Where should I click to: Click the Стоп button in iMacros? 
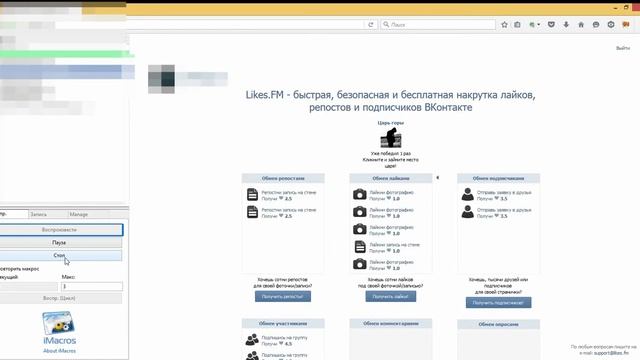[x=60, y=256]
